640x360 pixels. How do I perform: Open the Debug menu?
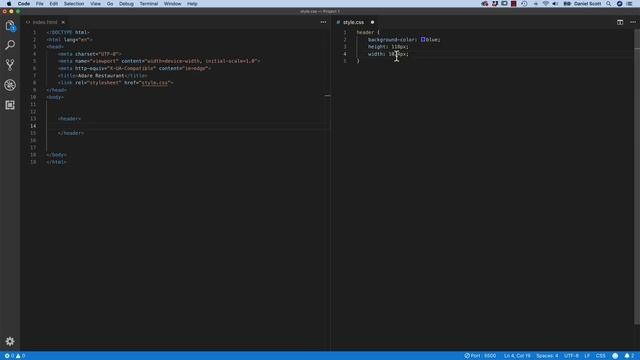tap(126, 4)
